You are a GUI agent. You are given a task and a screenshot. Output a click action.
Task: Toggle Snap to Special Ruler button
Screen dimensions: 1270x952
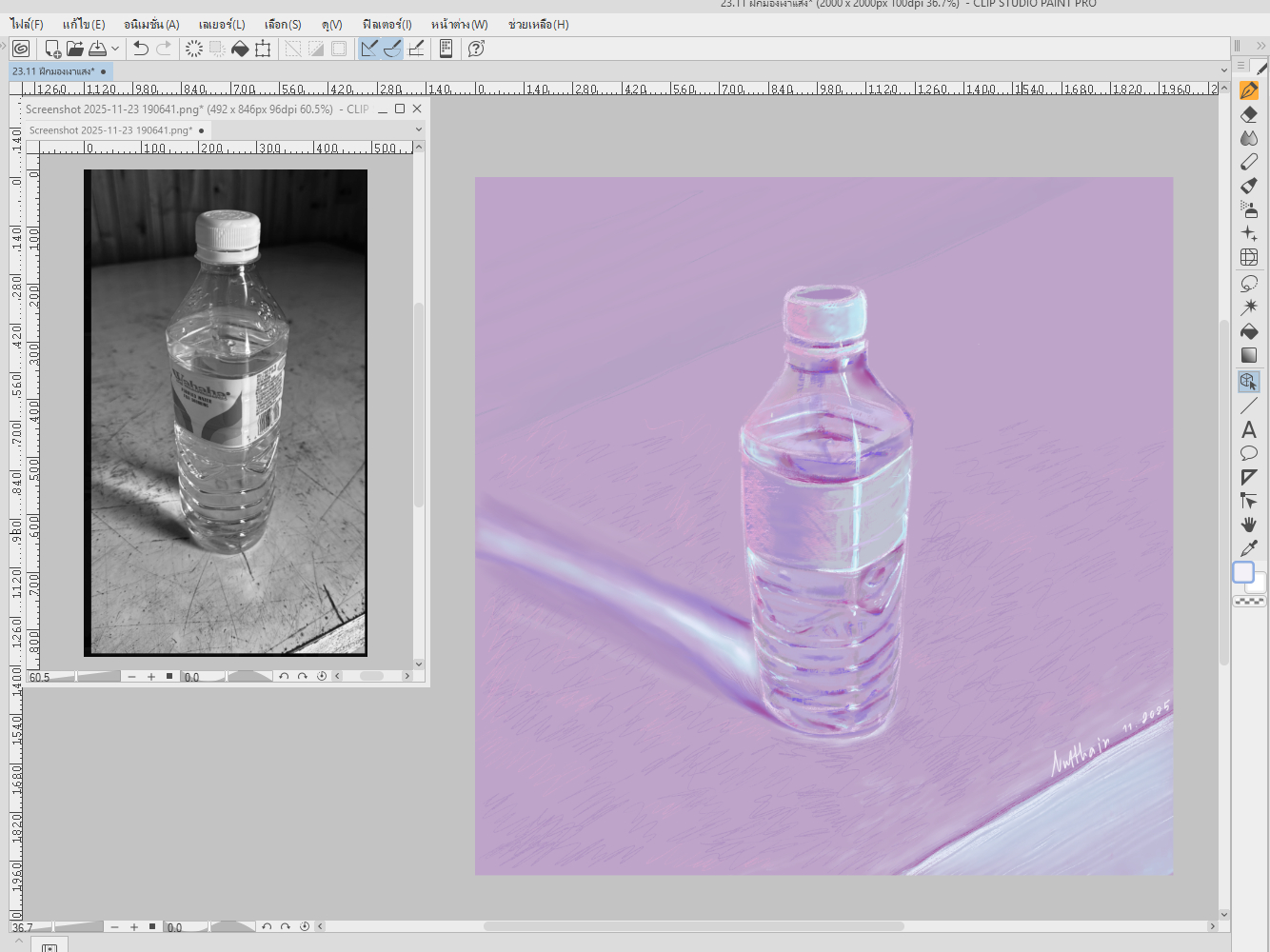[392, 49]
